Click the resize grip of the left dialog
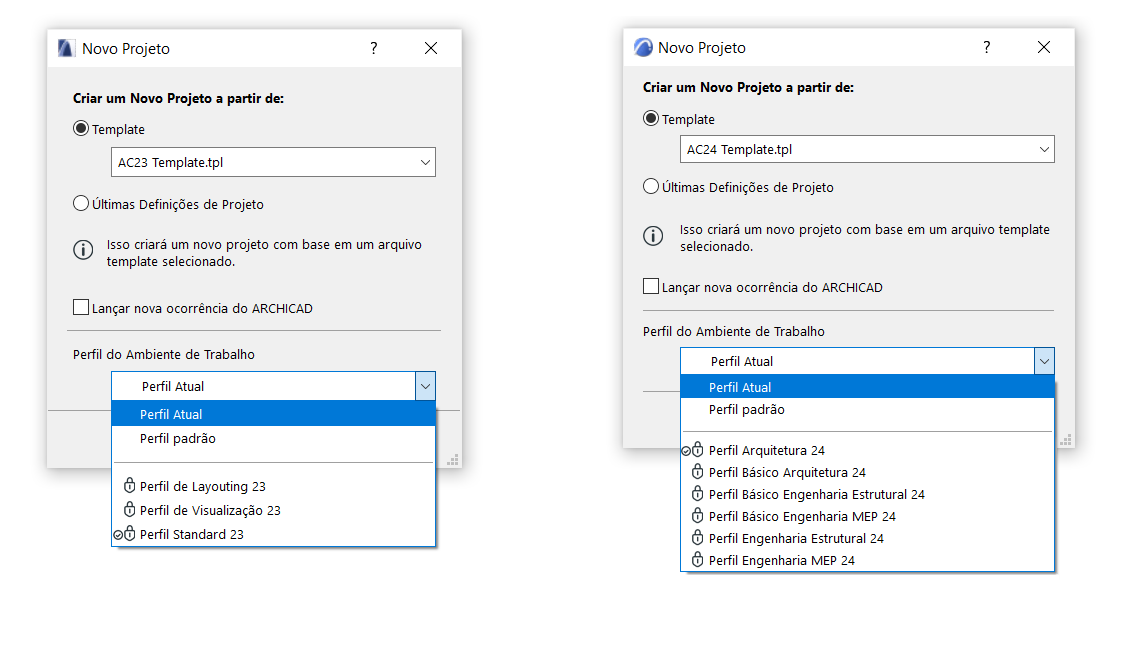Screen dimensions: 1125x659 (x=453, y=460)
